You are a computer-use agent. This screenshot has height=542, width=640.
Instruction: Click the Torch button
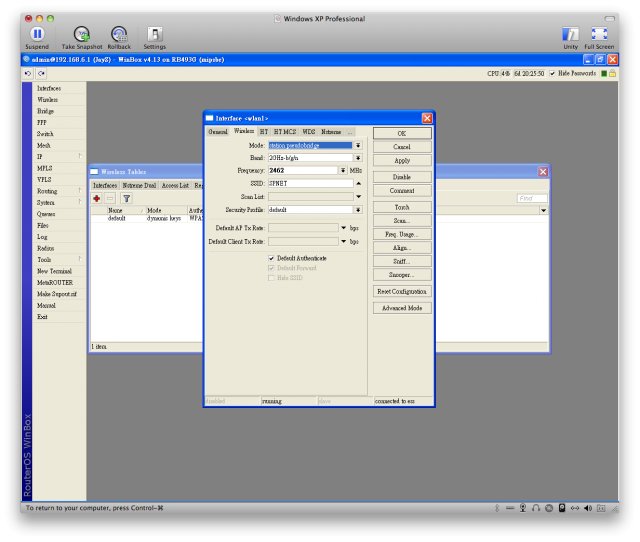(x=402, y=207)
